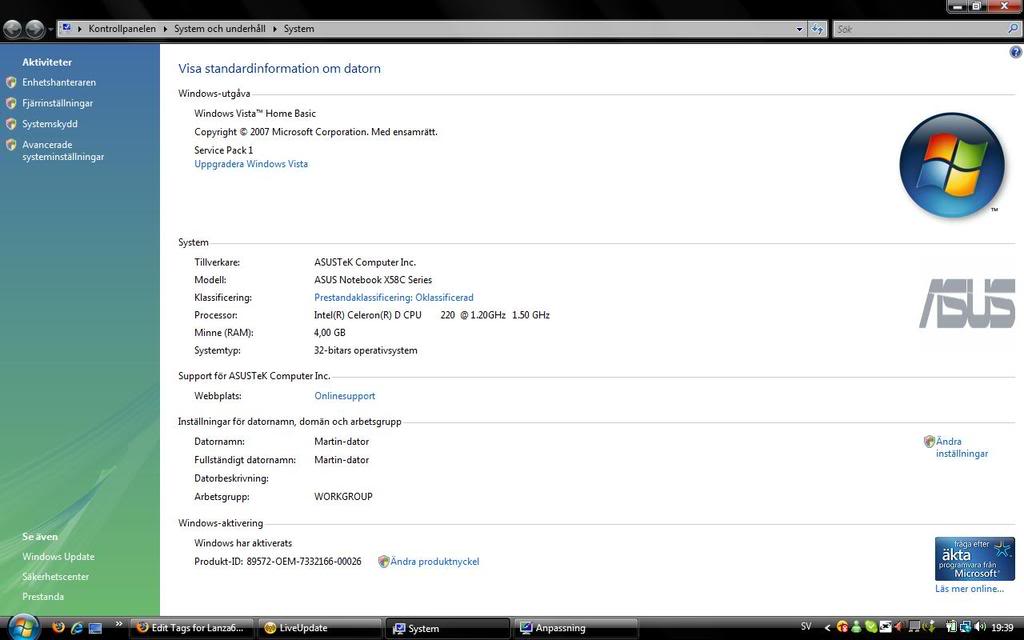Click the green Messenger buddy tray icon
Viewport: 1024px width, 640px height.
pyautogui.click(x=857, y=628)
